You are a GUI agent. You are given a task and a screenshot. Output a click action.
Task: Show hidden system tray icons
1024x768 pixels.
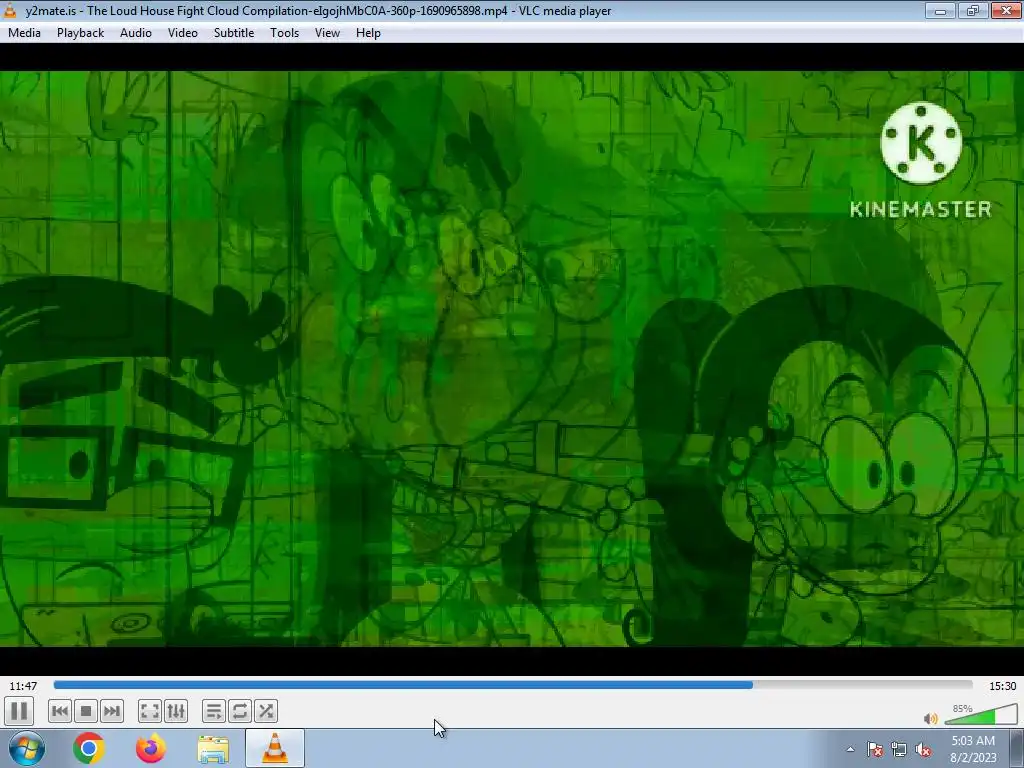click(850, 749)
